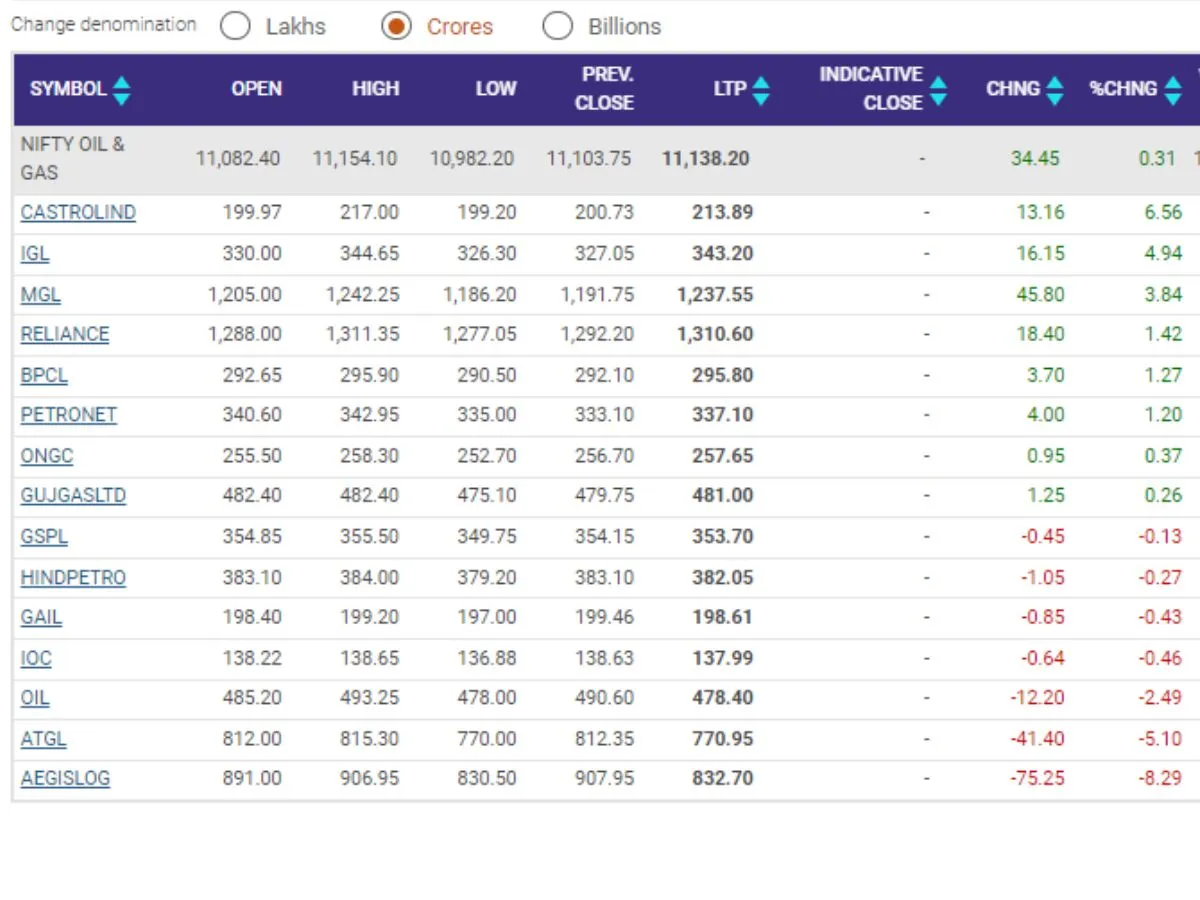Sort by LTP using the arrow icon
The width and height of the screenshot is (1200, 900).
[761, 90]
